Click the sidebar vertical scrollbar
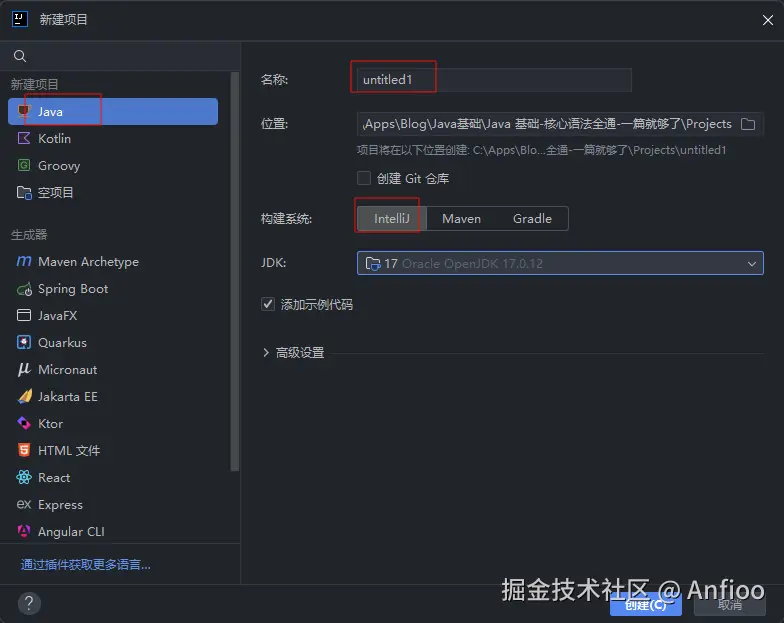784x623 pixels. (x=234, y=272)
